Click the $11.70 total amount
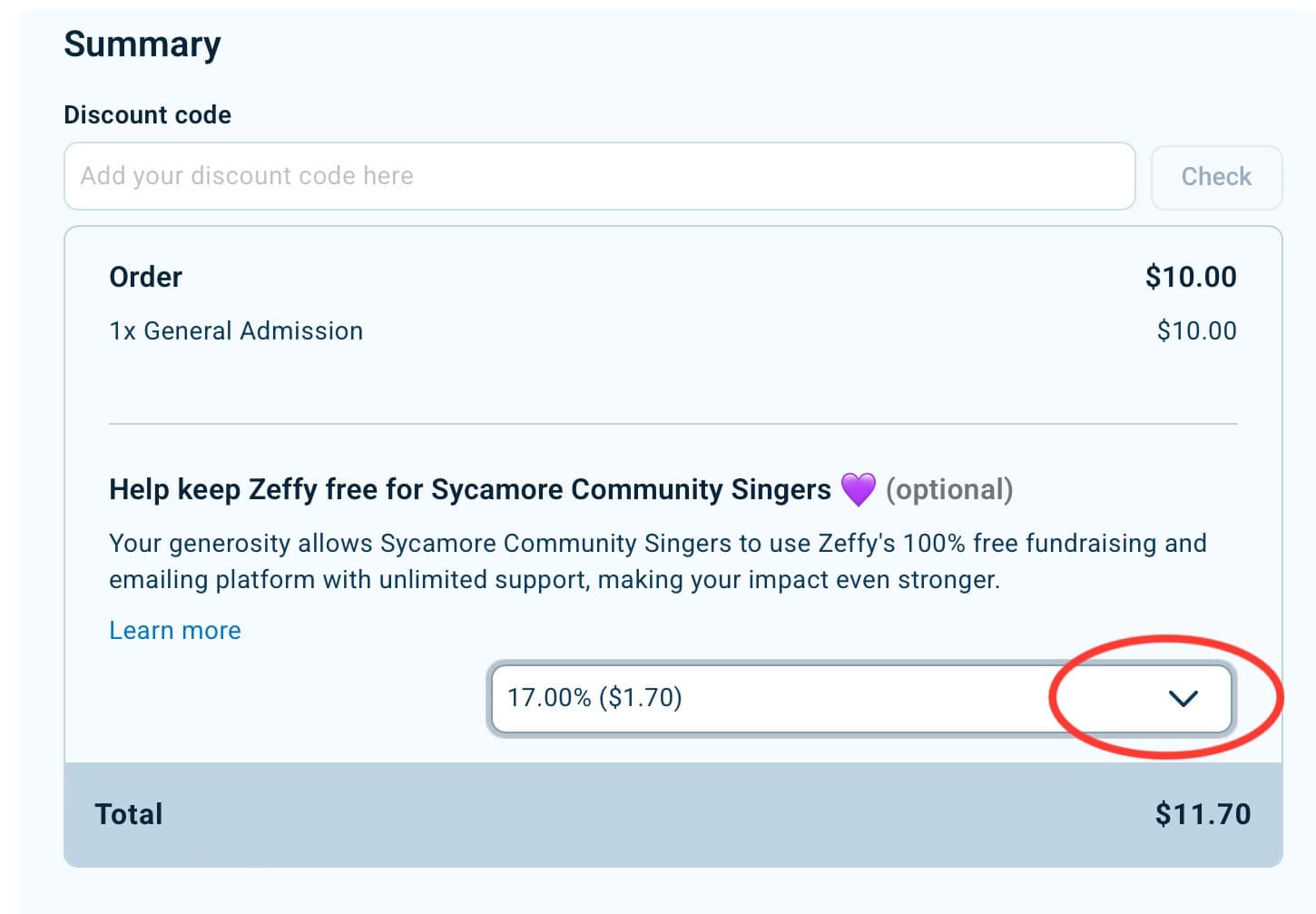This screenshot has height=914, width=1316. click(1203, 814)
